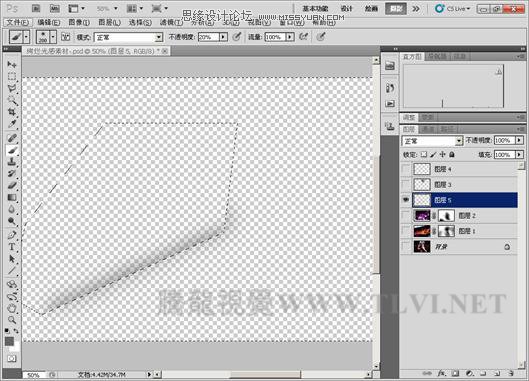
Task: Select the Path Selection tool
Action: tap(12, 259)
